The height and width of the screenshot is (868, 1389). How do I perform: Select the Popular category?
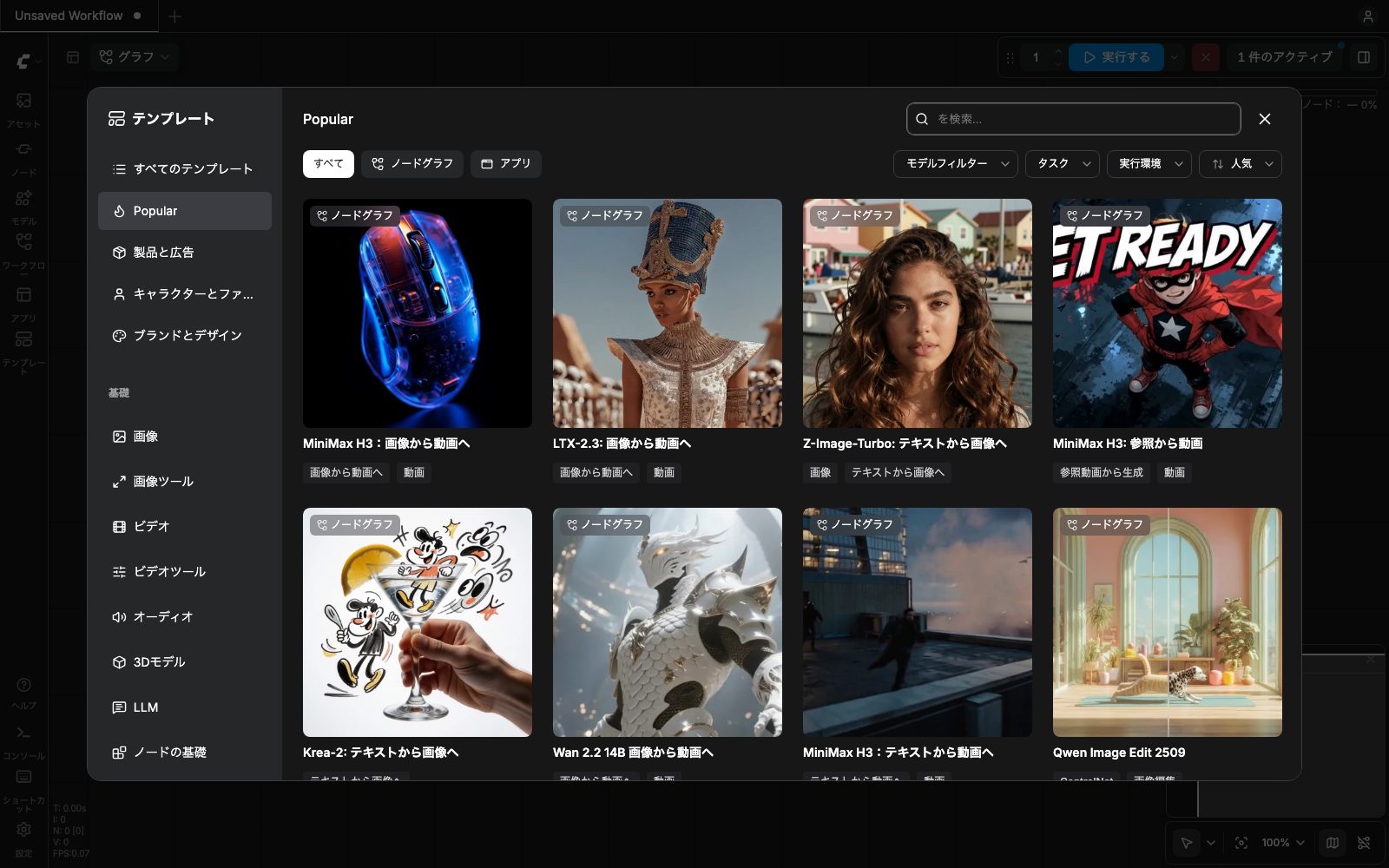coord(185,211)
